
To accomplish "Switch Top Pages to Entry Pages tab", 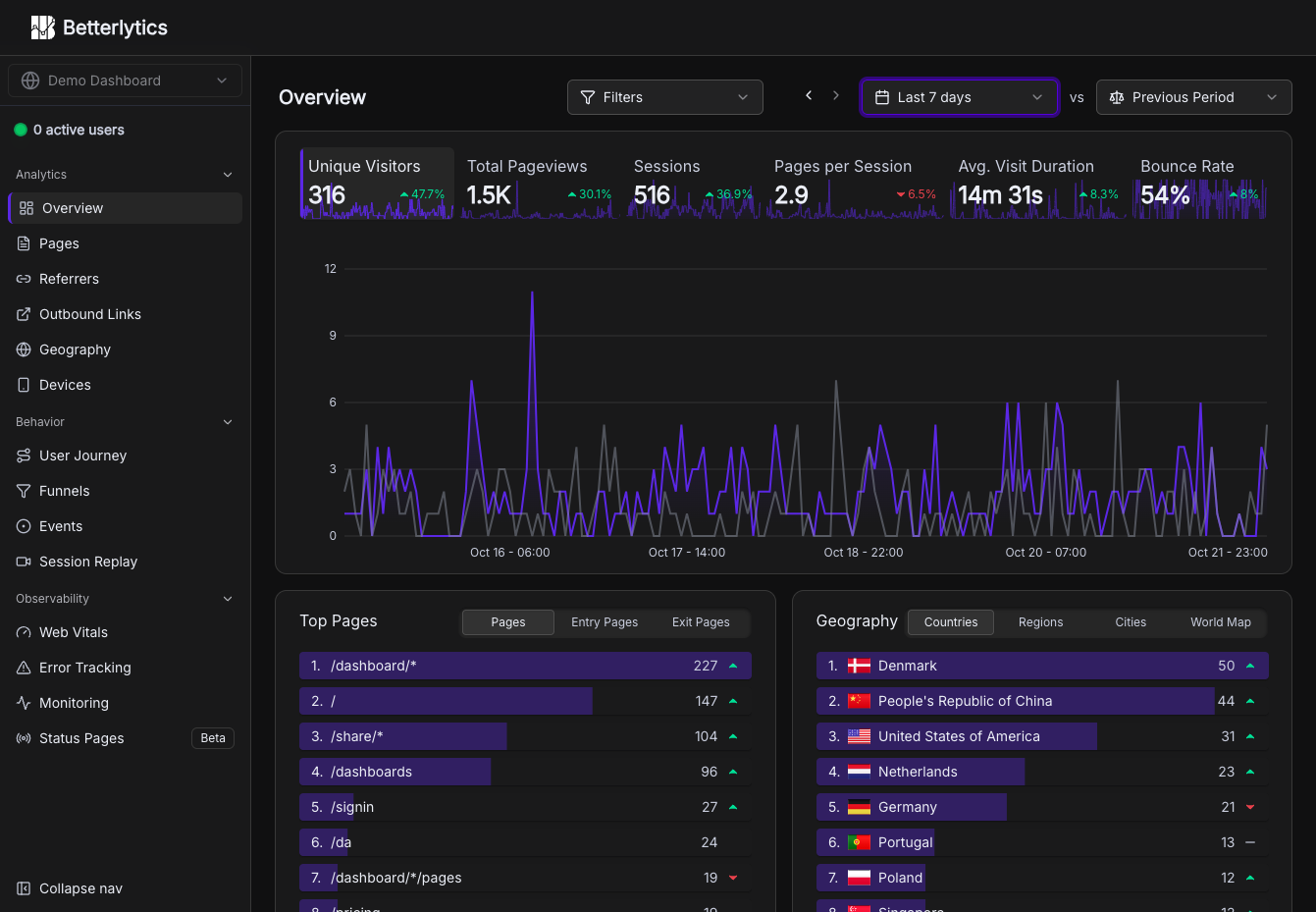I will (605, 622).
